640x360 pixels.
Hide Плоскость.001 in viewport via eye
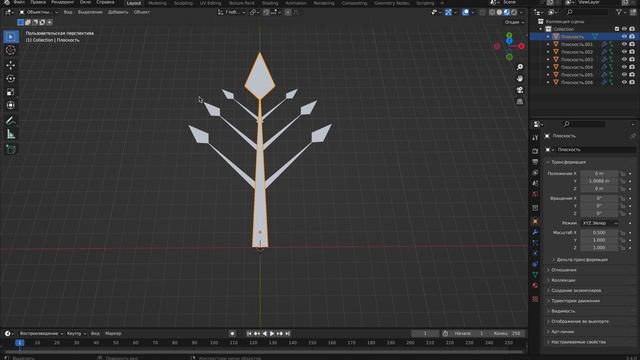tap(624, 44)
